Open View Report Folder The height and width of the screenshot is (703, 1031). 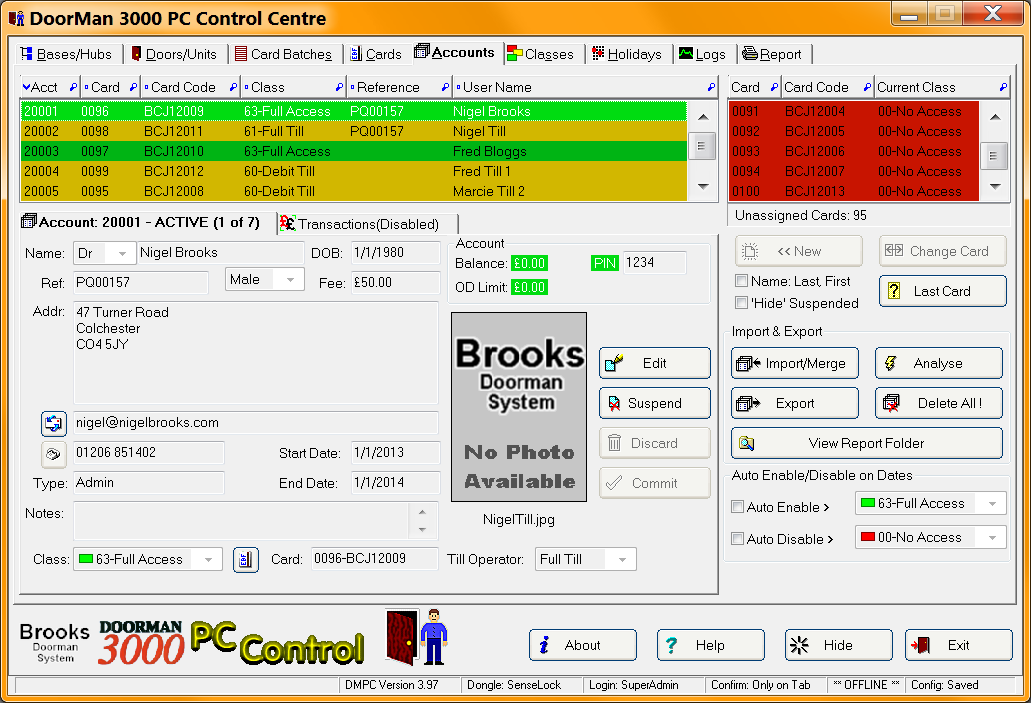click(866, 443)
